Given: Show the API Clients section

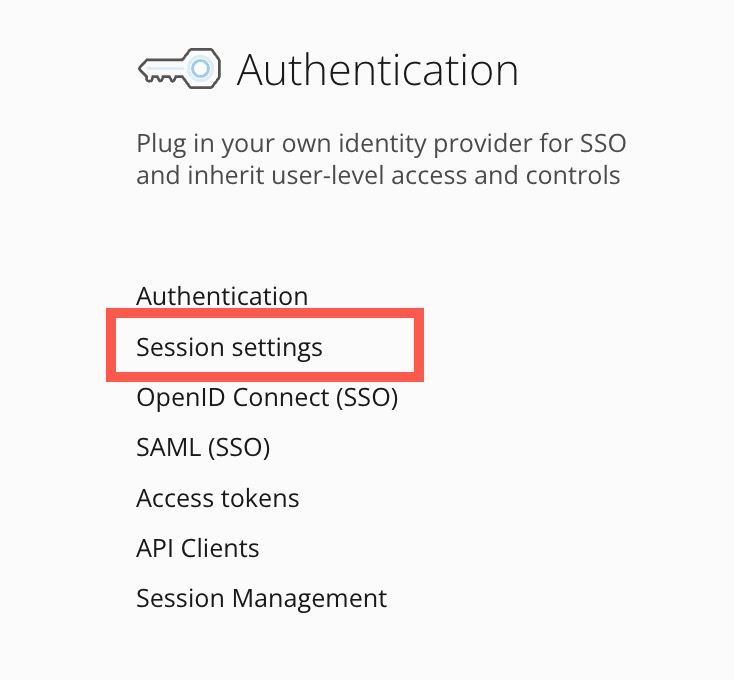Looking at the screenshot, I should click(x=197, y=548).
